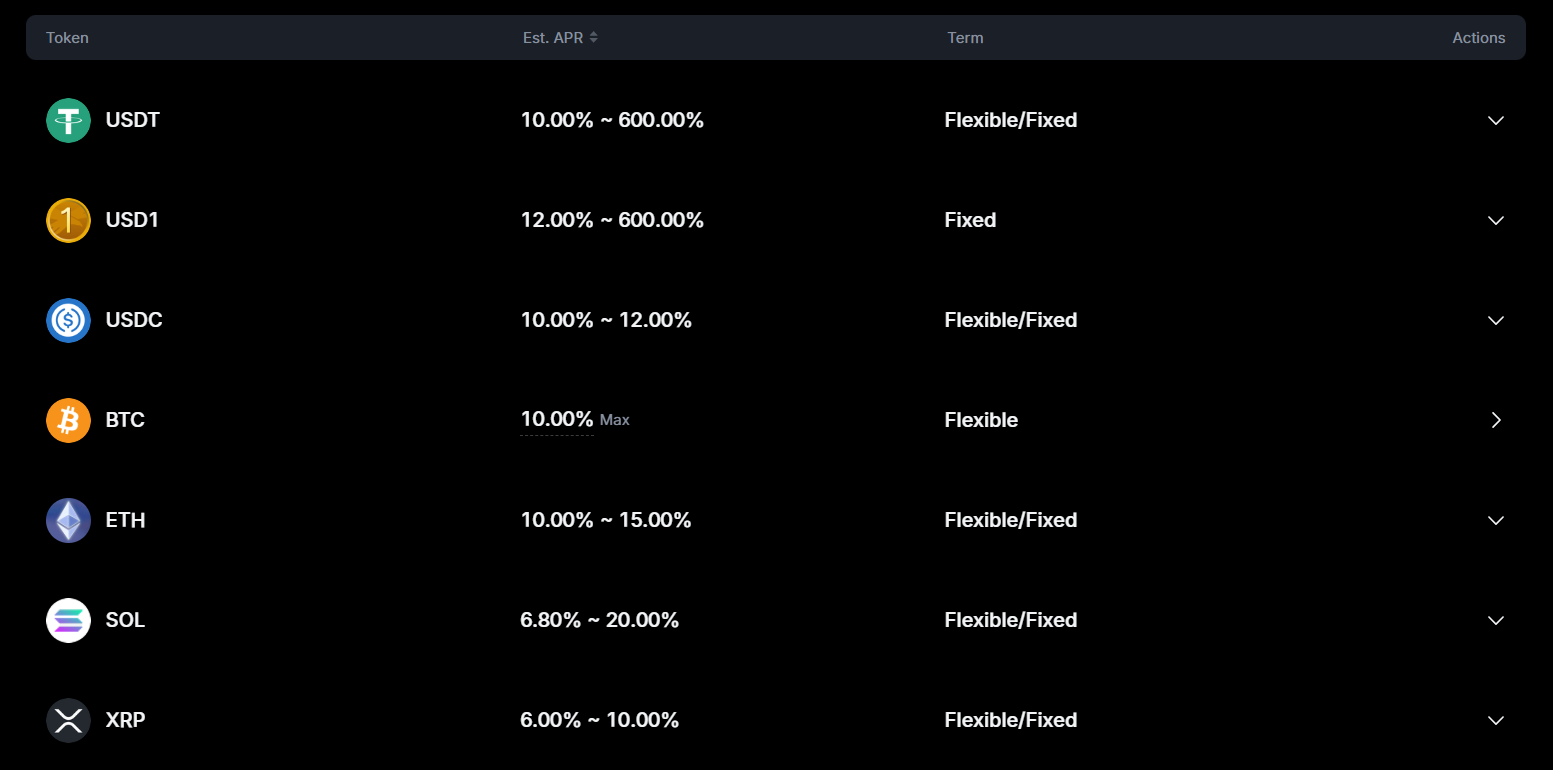Click the Token column header
The height and width of the screenshot is (770, 1553).
[67, 38]
